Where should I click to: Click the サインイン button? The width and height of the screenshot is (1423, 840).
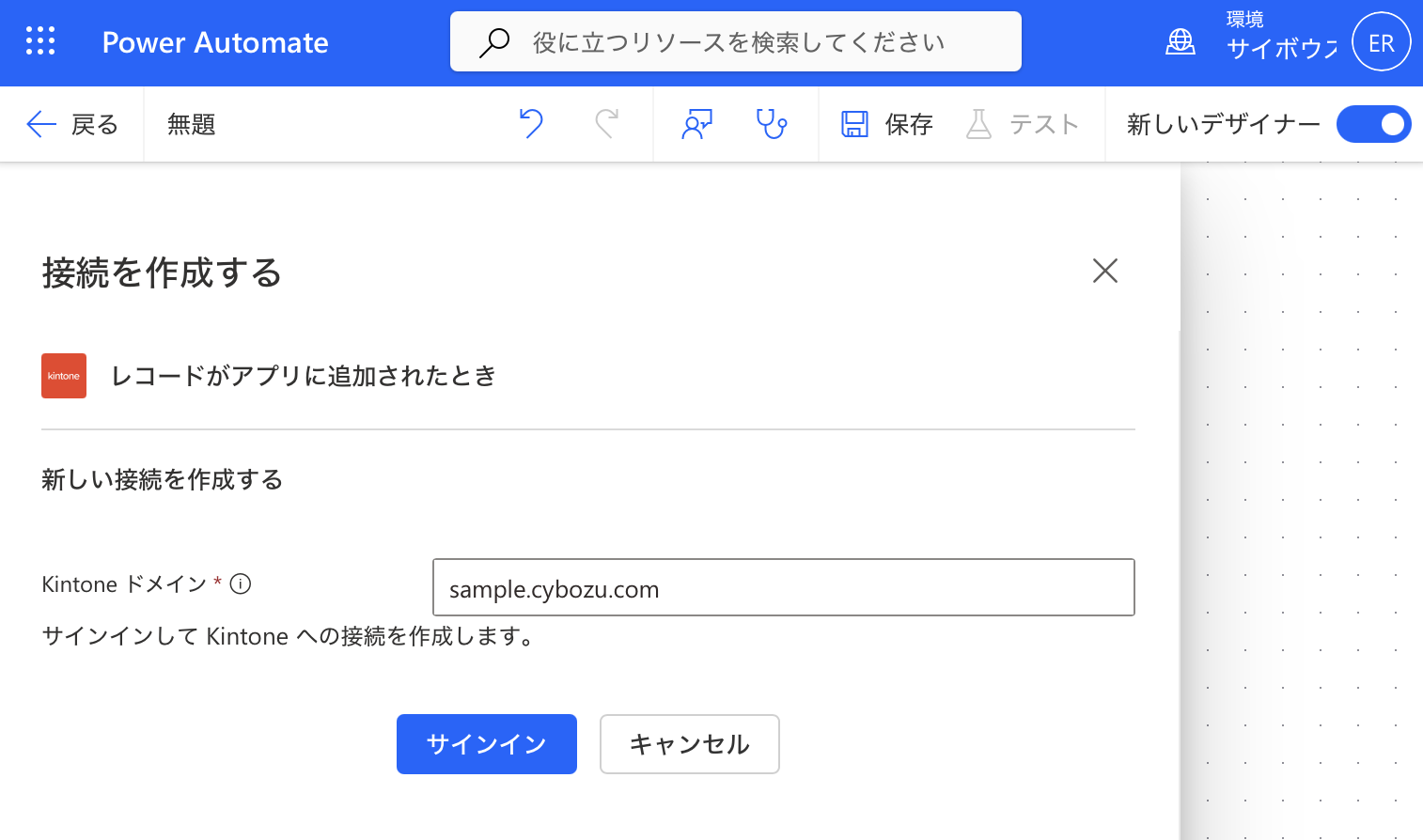point(487,744)
